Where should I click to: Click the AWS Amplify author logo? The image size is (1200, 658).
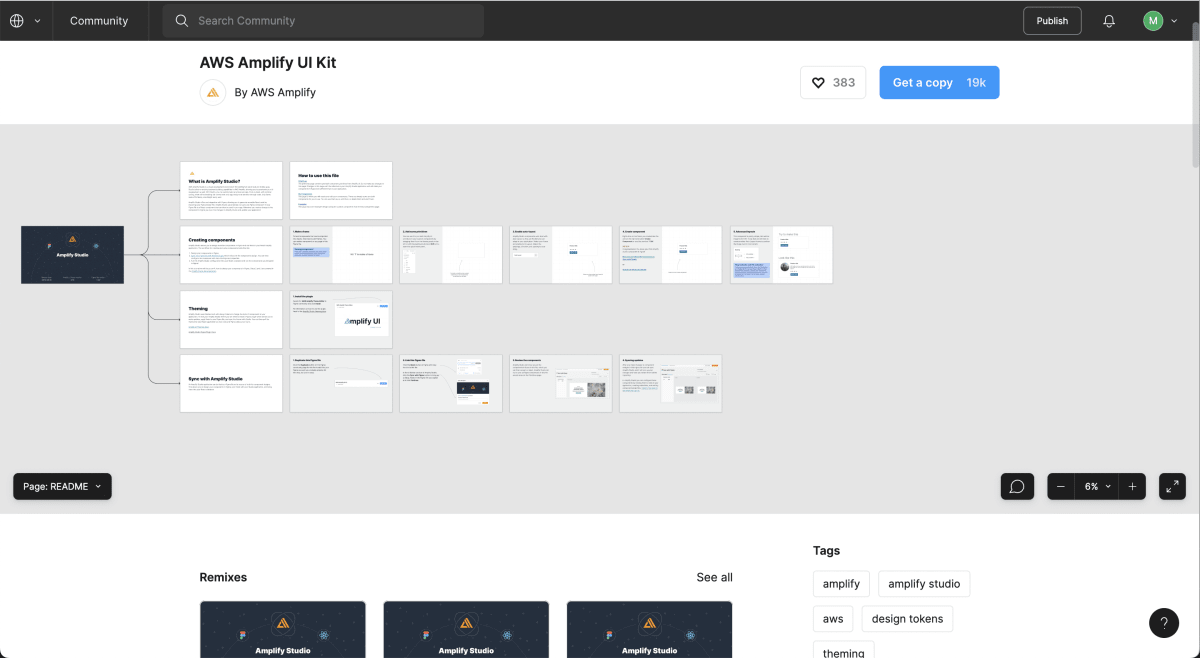coord(213,92)
